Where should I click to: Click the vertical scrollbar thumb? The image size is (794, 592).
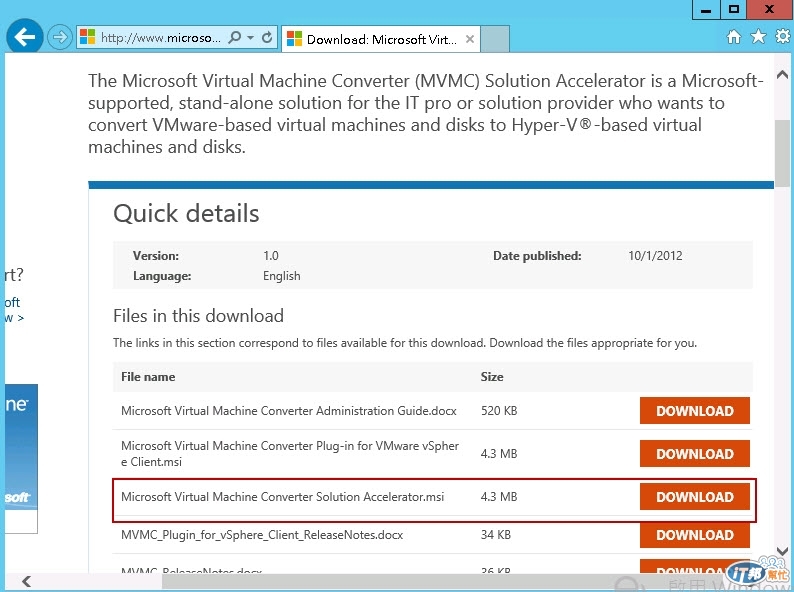(x=782, y=153)
